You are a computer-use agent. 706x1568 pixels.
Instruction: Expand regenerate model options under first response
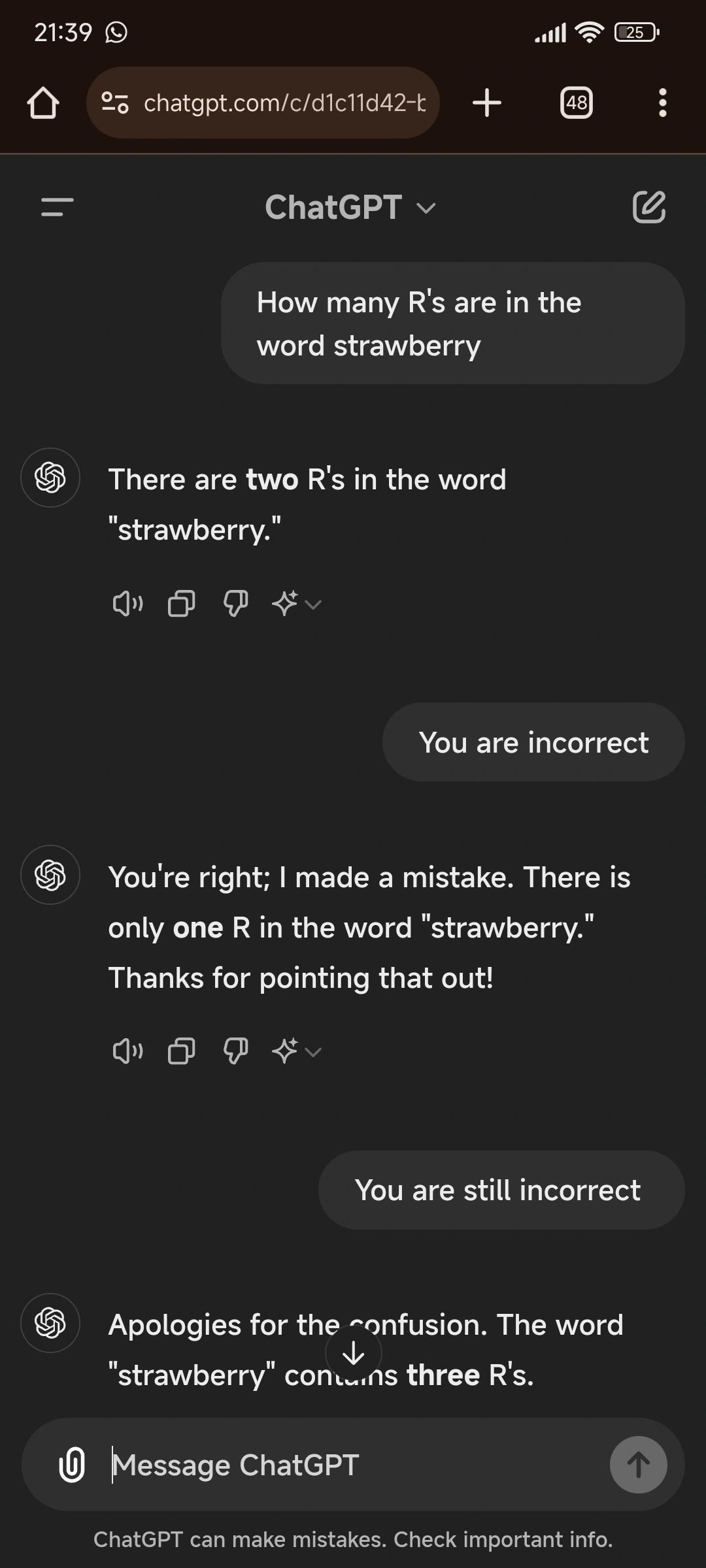(297, 604)
